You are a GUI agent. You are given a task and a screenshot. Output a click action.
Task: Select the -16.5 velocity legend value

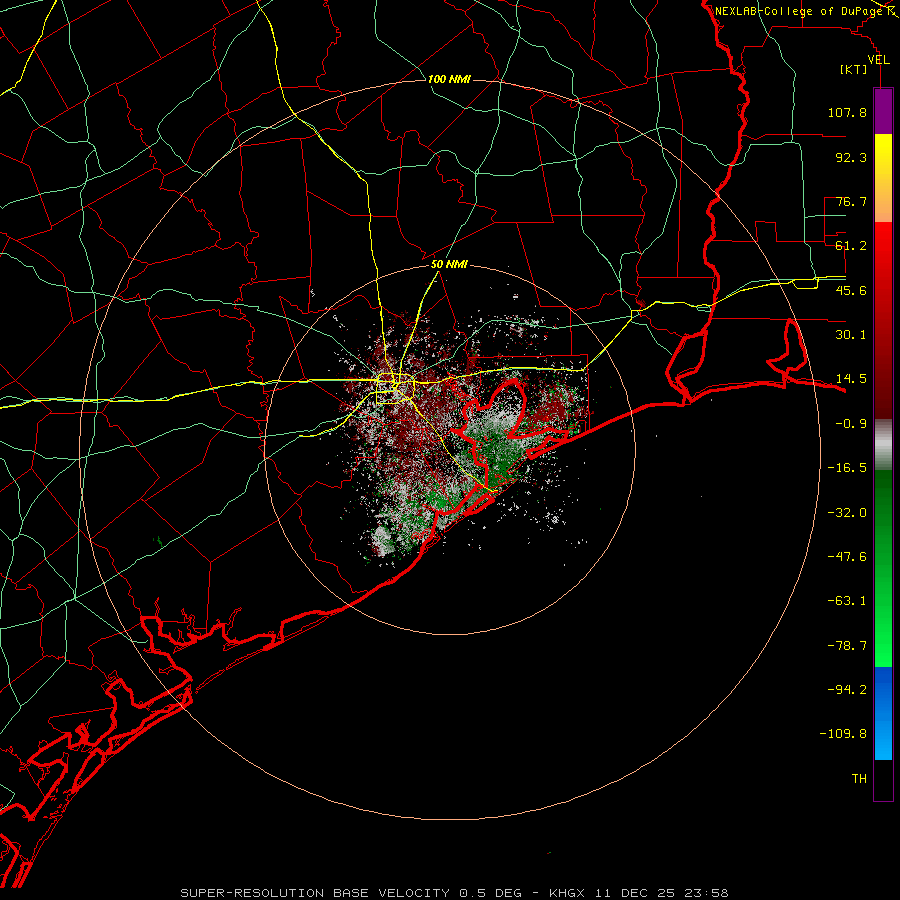(847, 468)
